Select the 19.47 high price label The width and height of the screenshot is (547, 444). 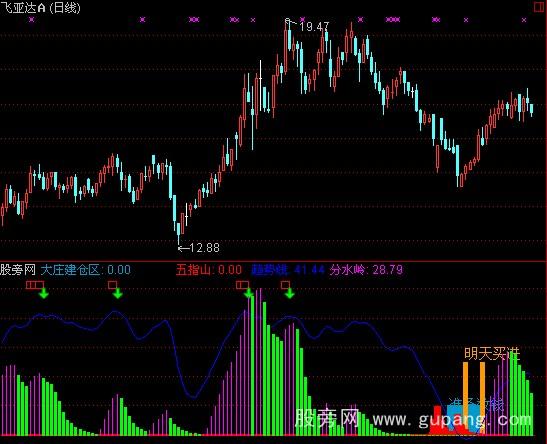(x=314, y=27)
